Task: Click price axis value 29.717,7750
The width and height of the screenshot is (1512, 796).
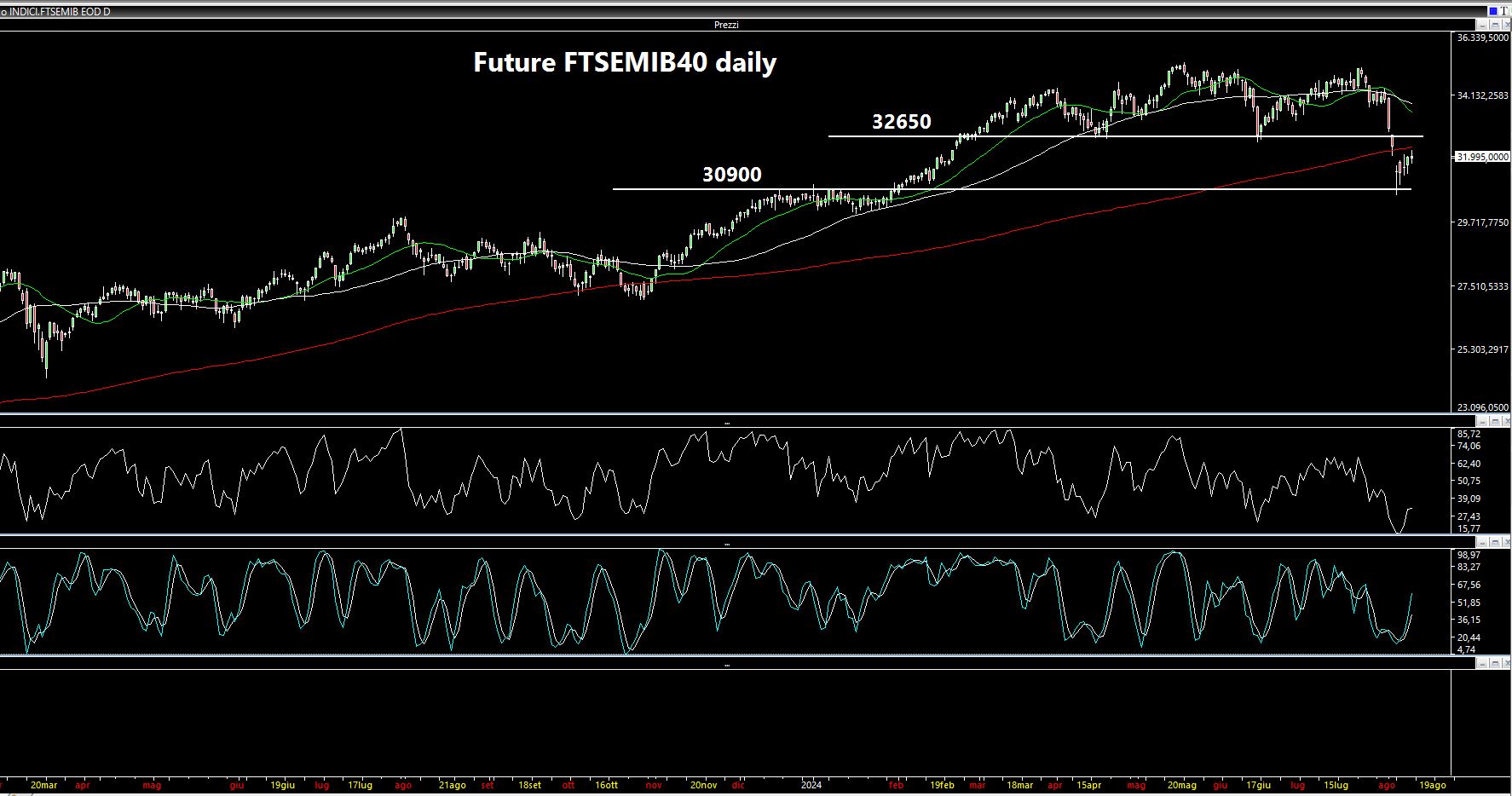Action: tap(1482, 222)
